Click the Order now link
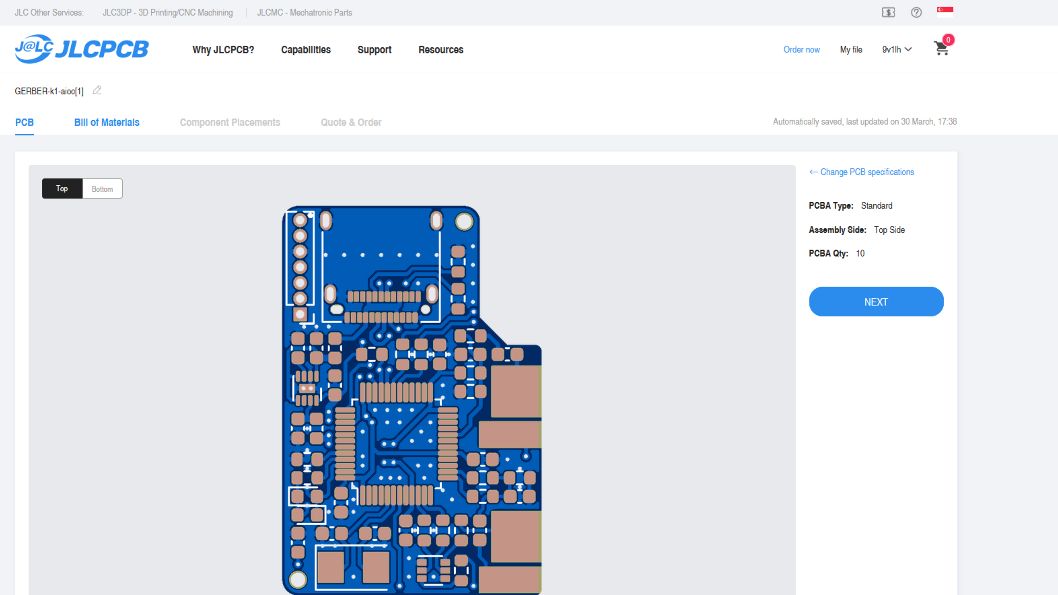This screenshot has width=1058, height=595. point(801,49)
